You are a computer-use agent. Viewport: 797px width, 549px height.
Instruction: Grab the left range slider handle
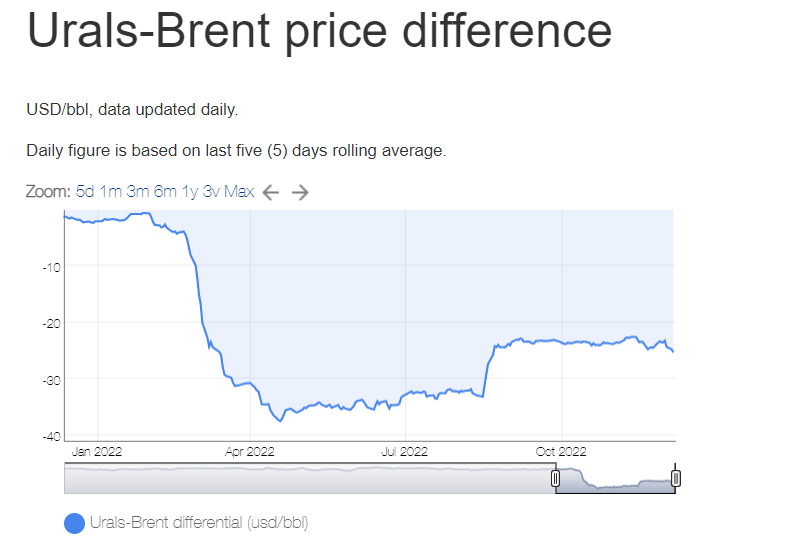pyautogui.click(x=556, y=480)
